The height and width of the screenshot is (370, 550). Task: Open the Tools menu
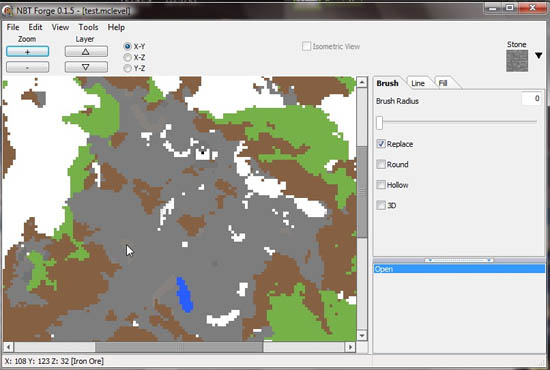[88, 27]
